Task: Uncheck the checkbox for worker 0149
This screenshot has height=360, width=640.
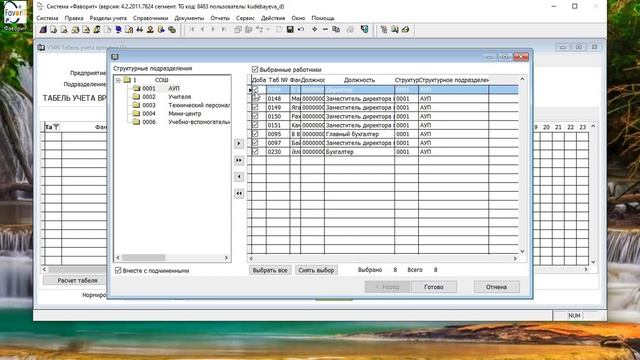Action: click(256, 107)
